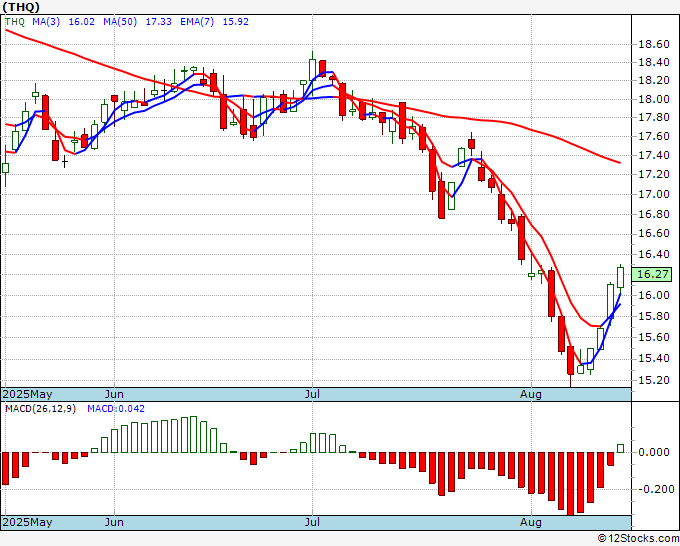Click the early July peak candlestick near 18.50
Screen dimensions: 680x546
click(312, 69)
